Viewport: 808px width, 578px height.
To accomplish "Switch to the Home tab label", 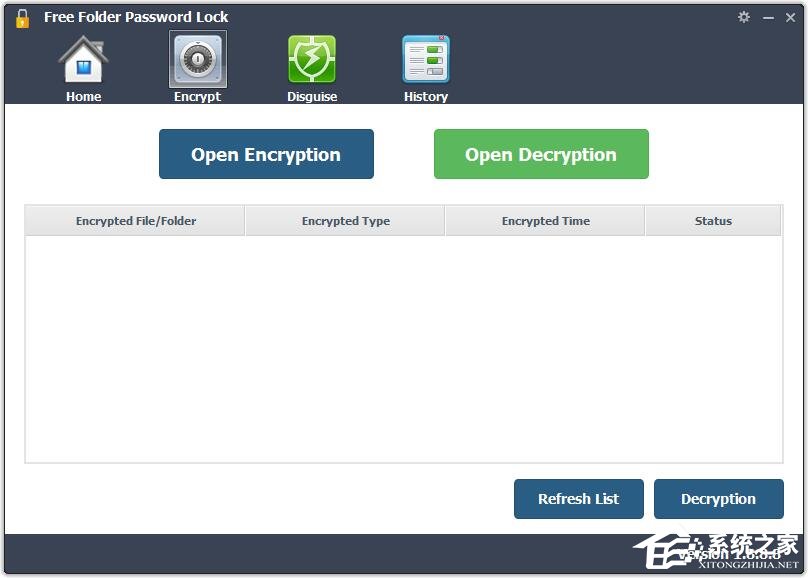I will 83,96.
